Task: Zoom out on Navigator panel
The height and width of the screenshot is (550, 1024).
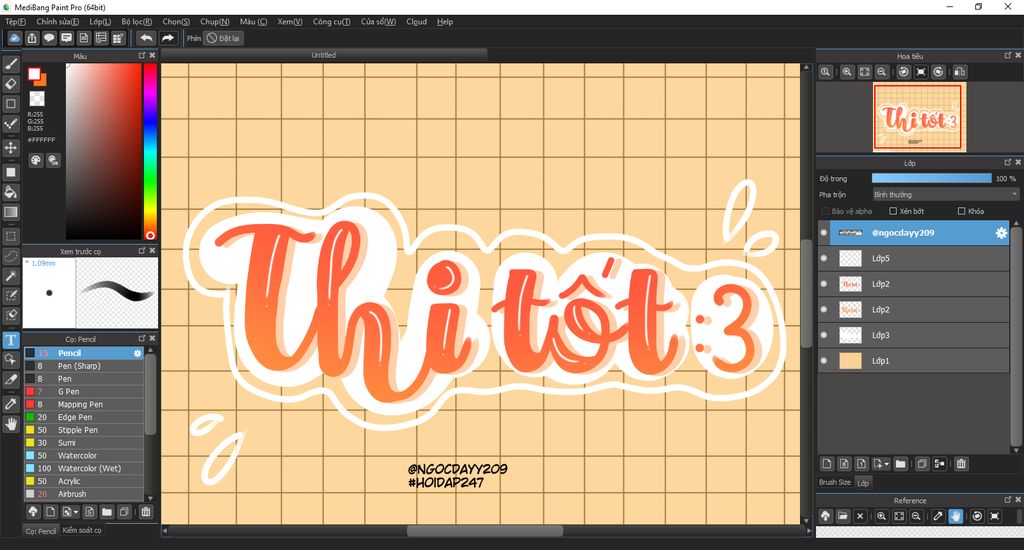Action: pyautogui.click(x=882, y=72)
